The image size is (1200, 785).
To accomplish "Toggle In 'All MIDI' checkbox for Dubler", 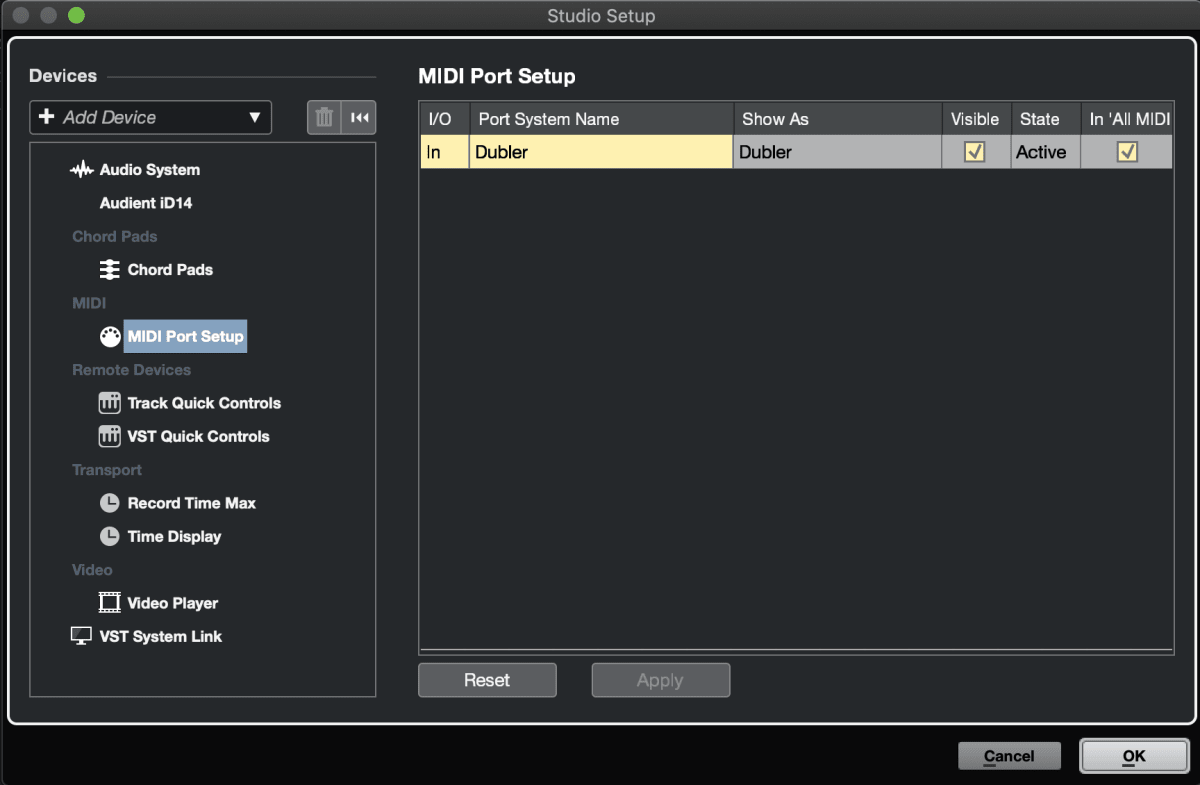I will (1128, 152).
